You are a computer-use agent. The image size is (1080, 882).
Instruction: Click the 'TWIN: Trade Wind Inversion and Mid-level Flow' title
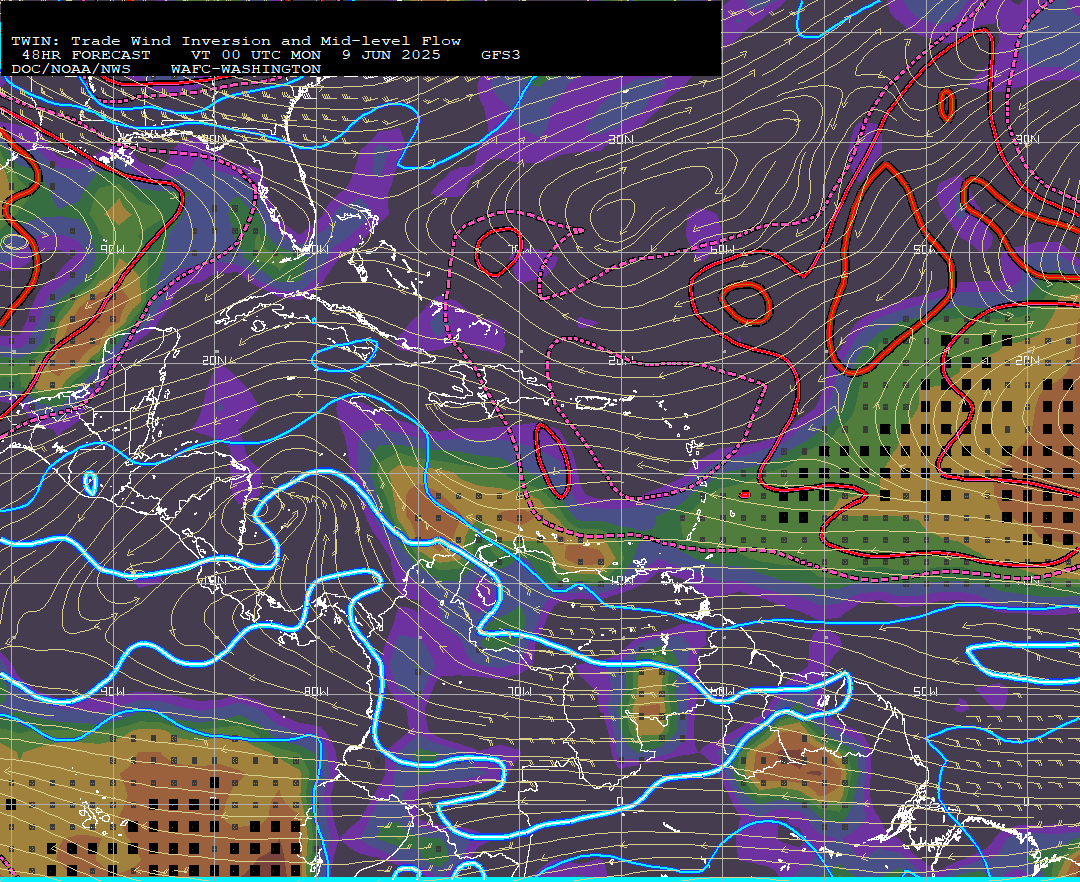pos(236,41)
